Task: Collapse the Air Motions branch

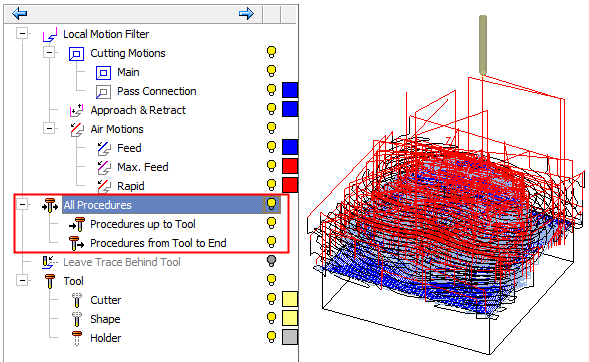Action: (x=49, y=128)
